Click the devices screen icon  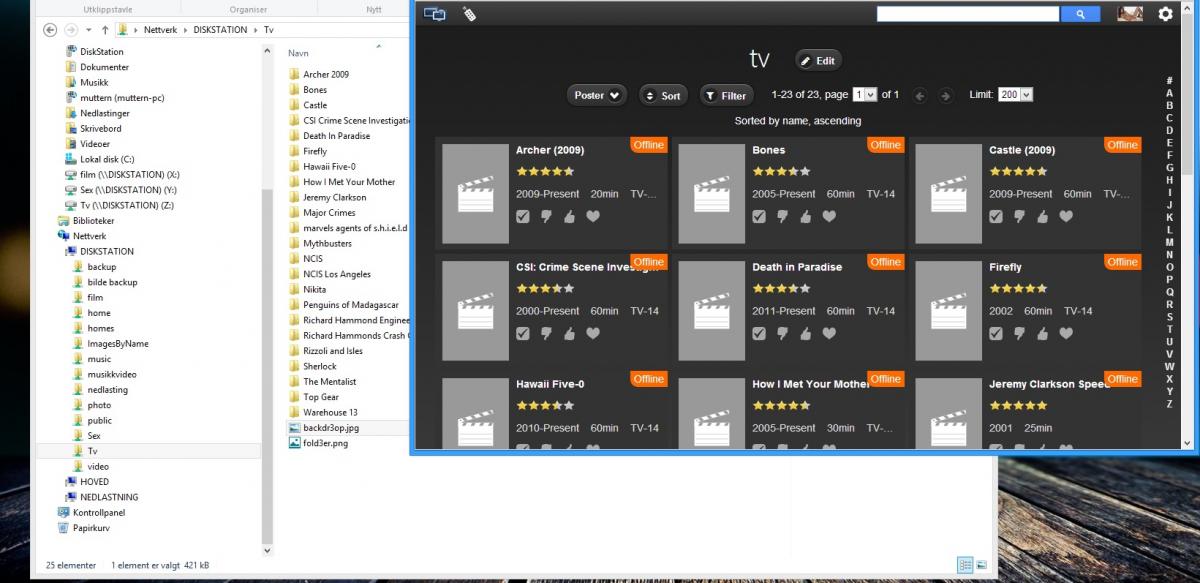click(434, 14)
